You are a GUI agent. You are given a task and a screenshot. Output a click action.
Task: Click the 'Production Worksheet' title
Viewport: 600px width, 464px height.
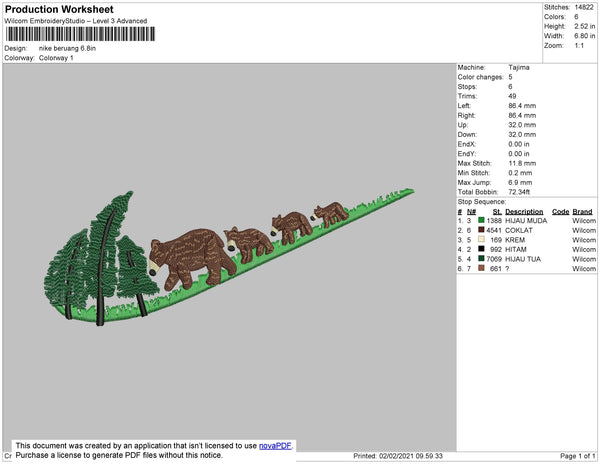59,10
